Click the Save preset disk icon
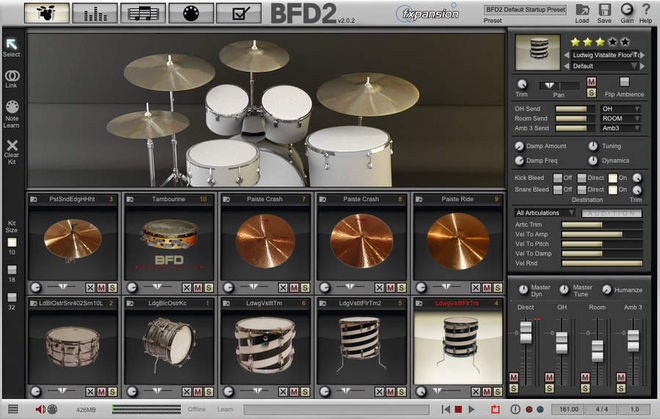Screen dimensions: 660x419 click(604, 10)
